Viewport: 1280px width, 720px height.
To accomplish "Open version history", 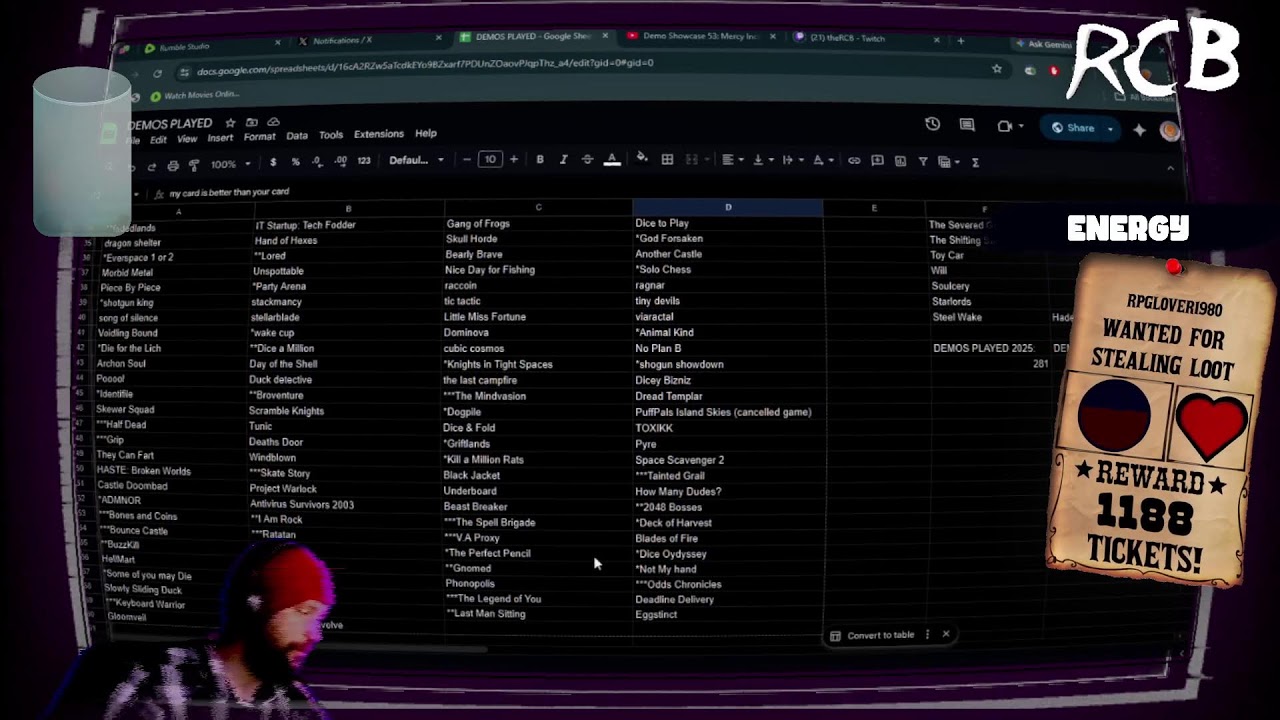I will [932, 124].
